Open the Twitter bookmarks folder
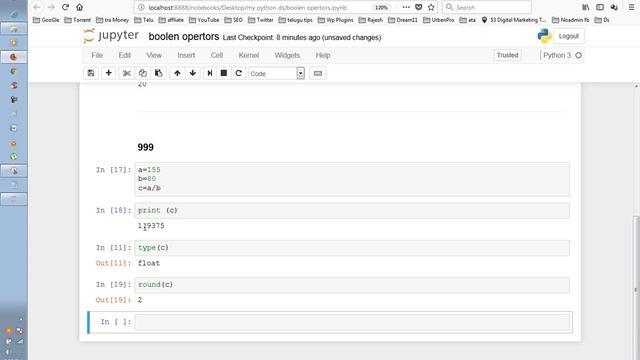 (x=260, y=20)
